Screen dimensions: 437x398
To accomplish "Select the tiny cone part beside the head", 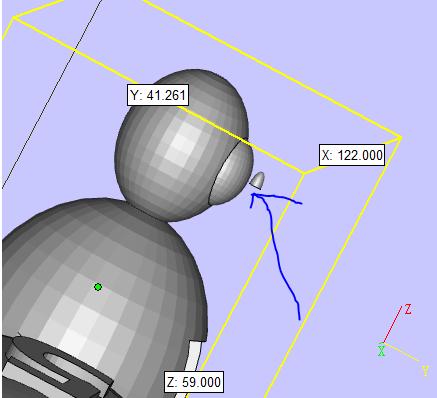I will (258, 180).
